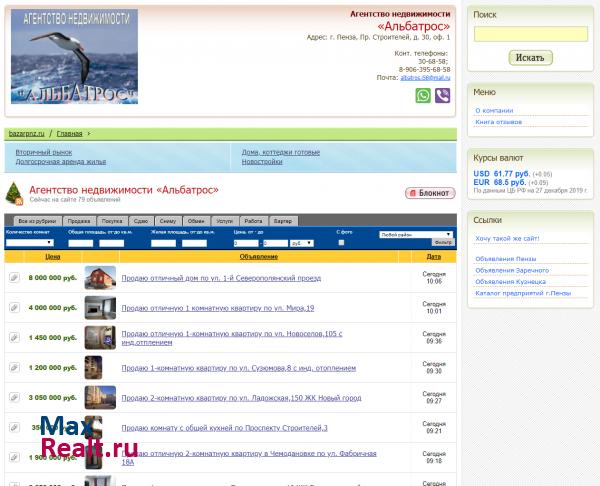Viewport: 600px width, 486px height.
Task: Open Объявления Пензы link
Action: click(x=505, y=259)
